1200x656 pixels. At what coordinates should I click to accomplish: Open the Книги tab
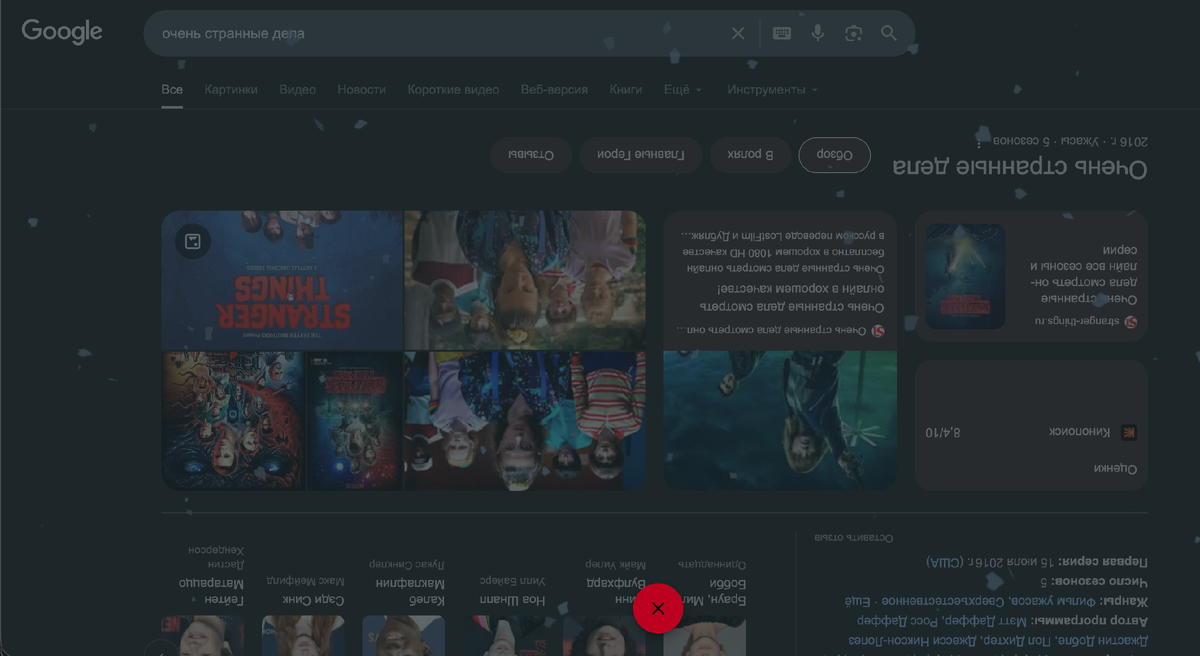pos(626,89)
